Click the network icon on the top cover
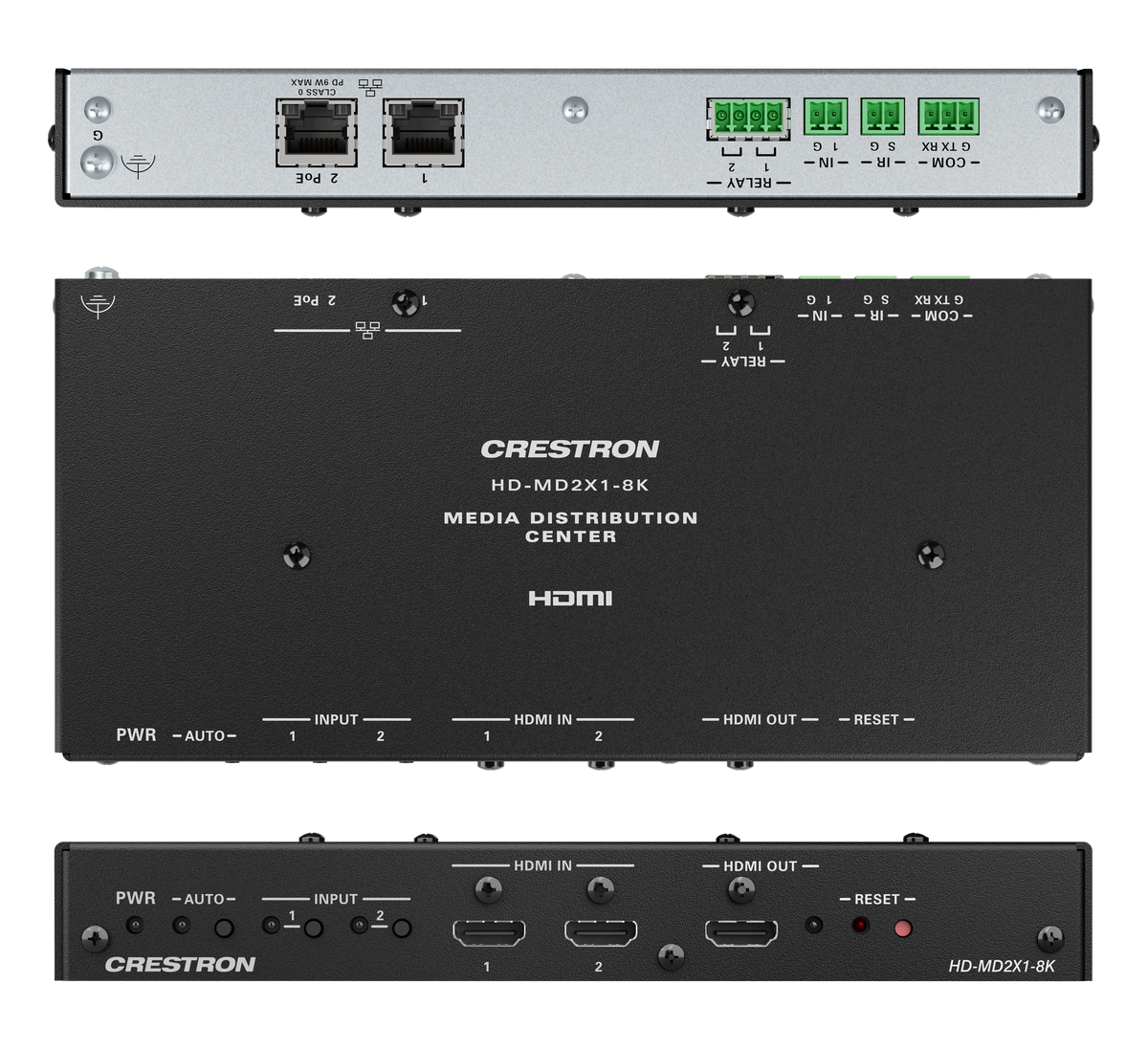Viewport: 1148px width, 1050px height. tap(367, 331)
